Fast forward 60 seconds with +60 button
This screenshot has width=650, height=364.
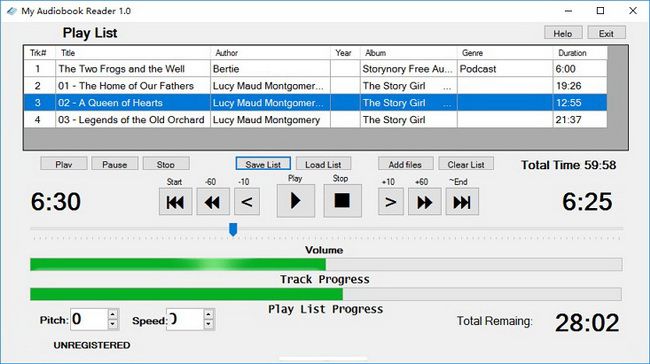[x=424, y=201]
